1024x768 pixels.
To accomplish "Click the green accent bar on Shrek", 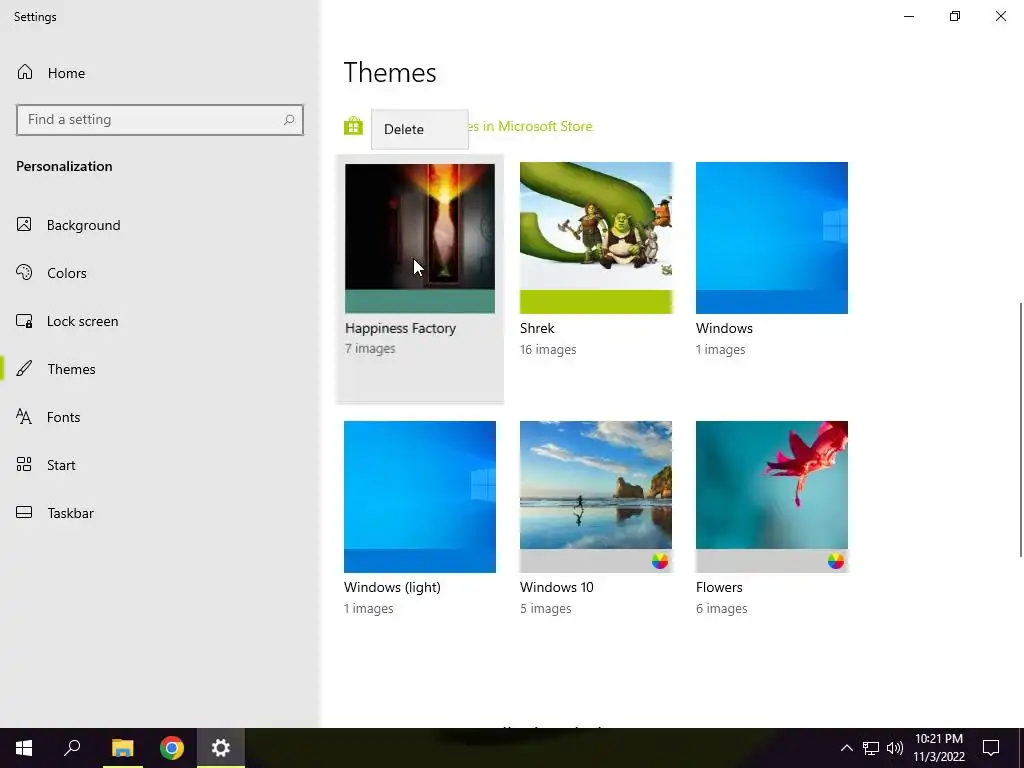I will [x=596, y=302].
